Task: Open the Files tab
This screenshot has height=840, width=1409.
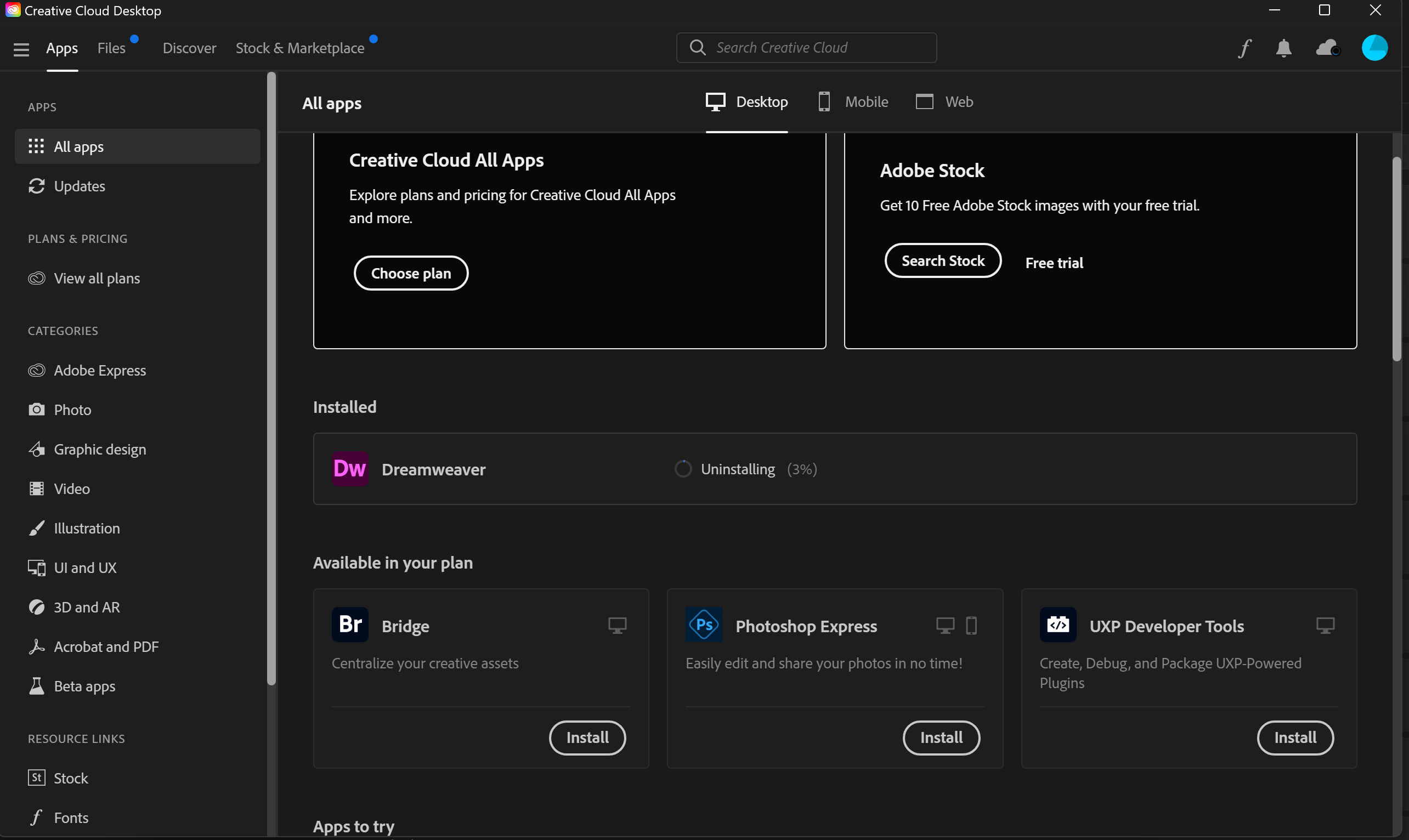Action: point(111,48)
